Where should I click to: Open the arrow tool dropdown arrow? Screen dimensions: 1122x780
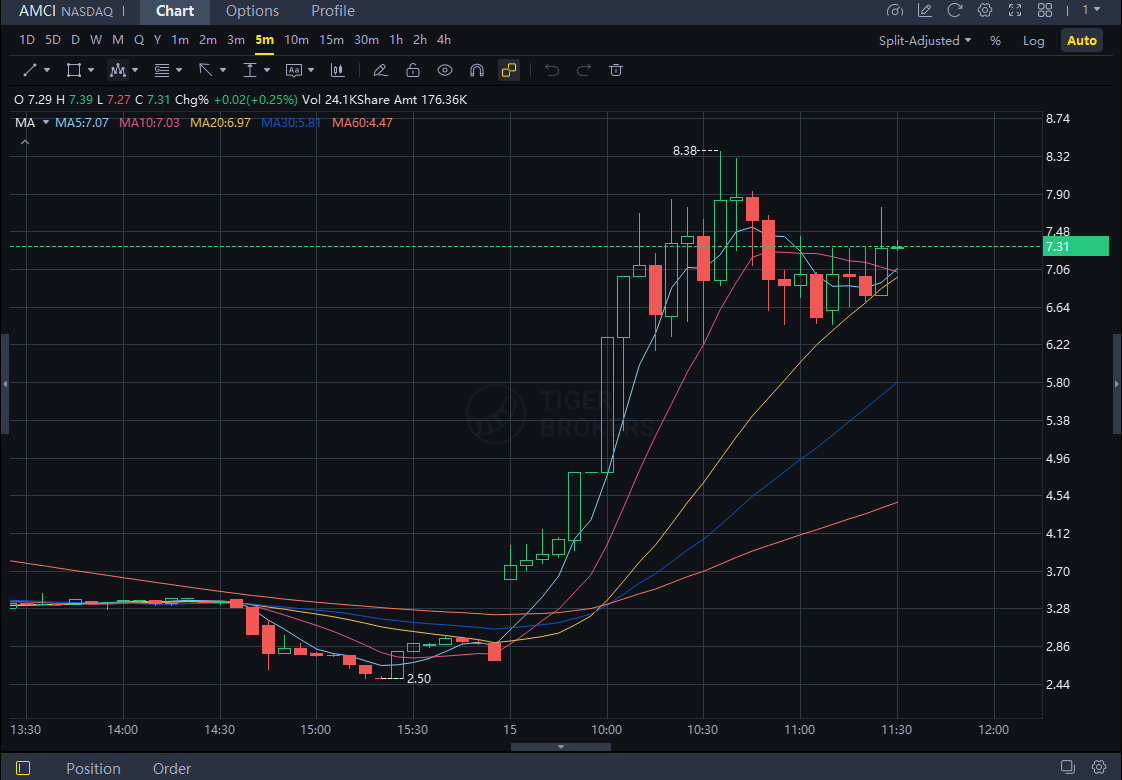click(223, 70)
